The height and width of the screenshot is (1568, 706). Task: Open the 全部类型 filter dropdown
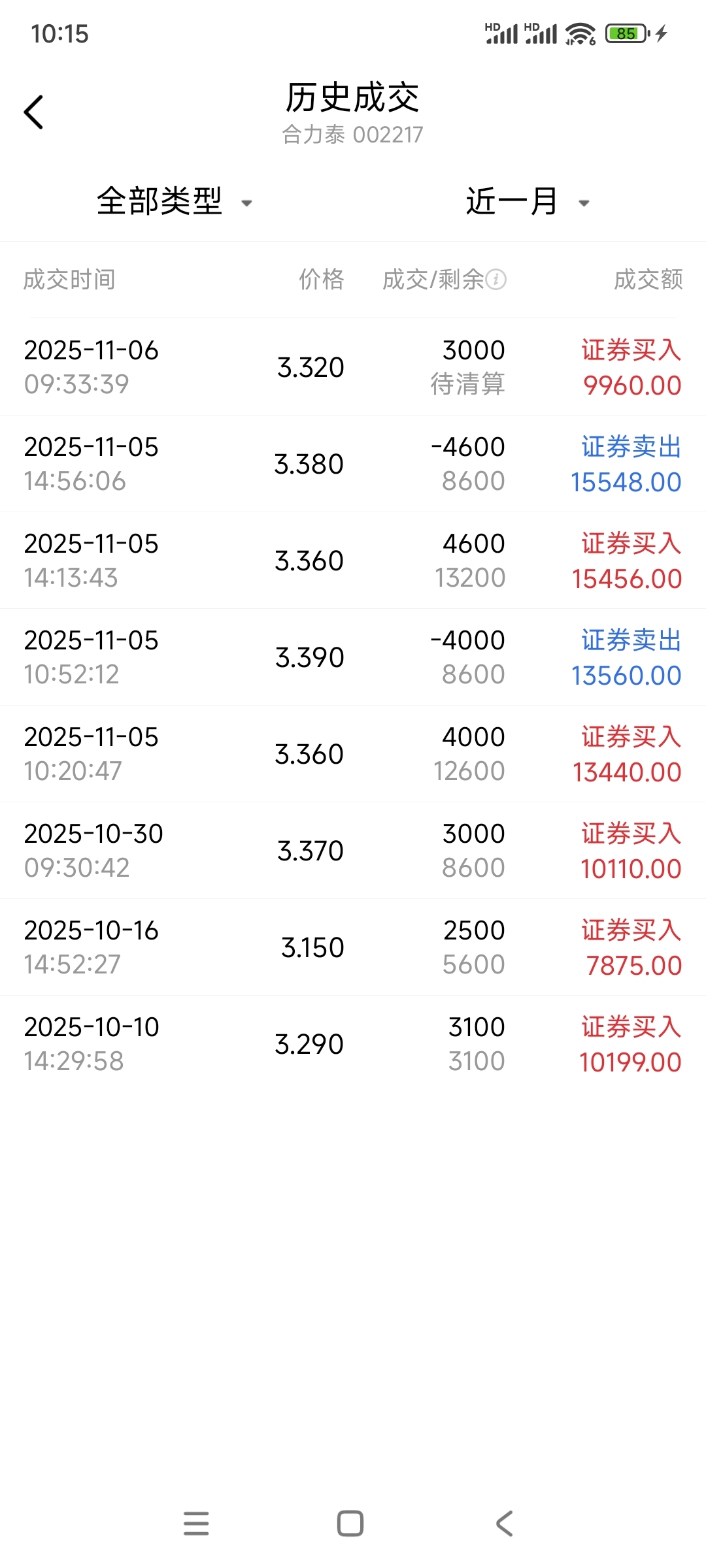160,201
